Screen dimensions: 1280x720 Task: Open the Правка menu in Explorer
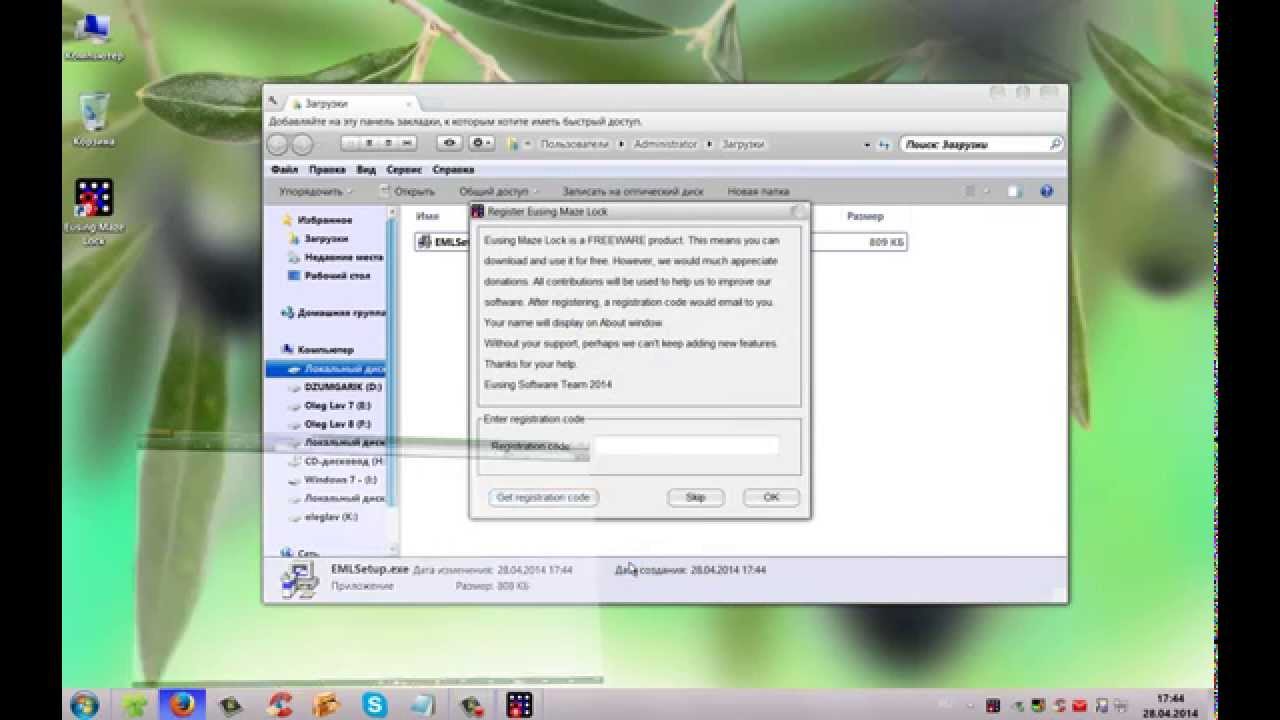[327, 170]
